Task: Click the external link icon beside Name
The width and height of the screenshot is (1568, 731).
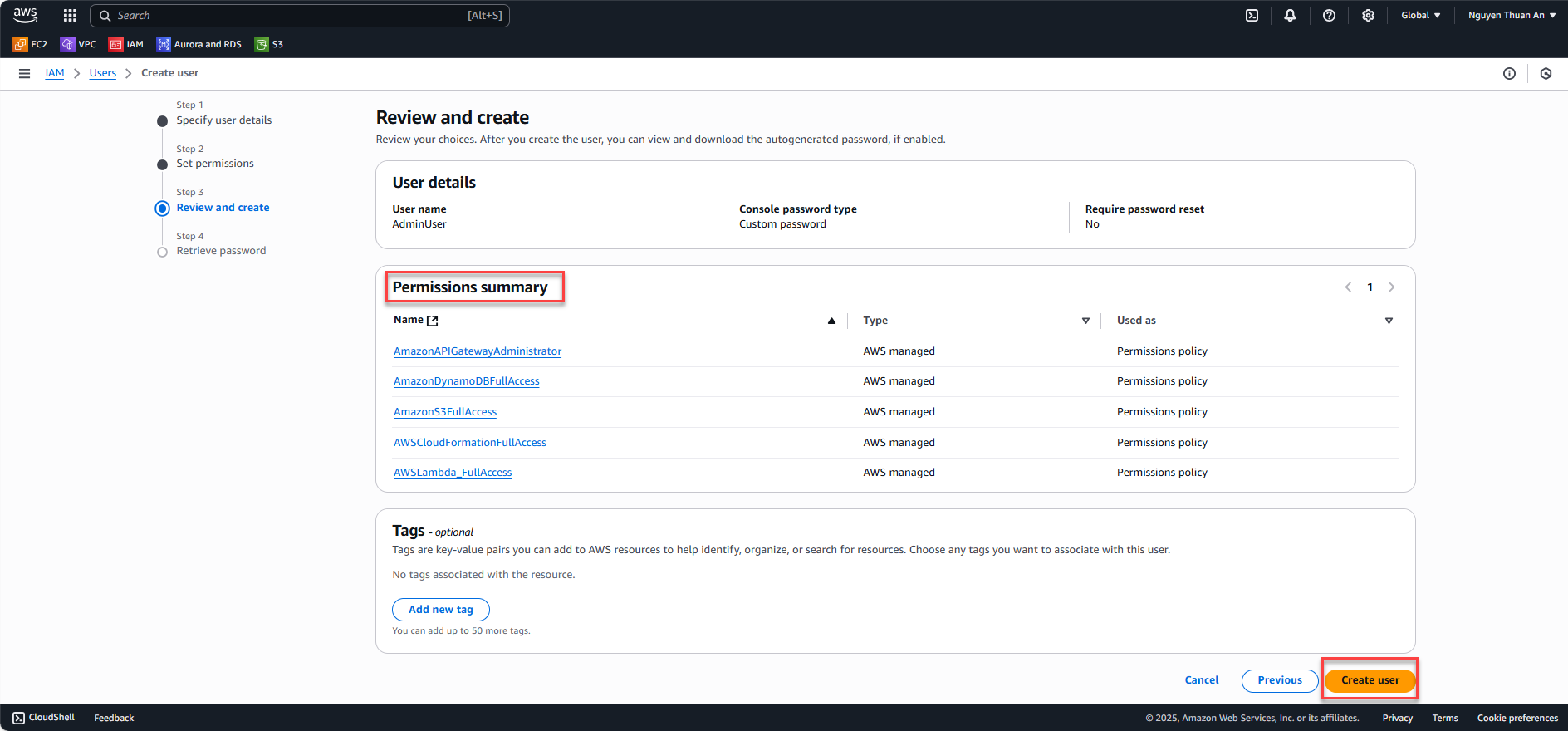Action: coord(432,321)
